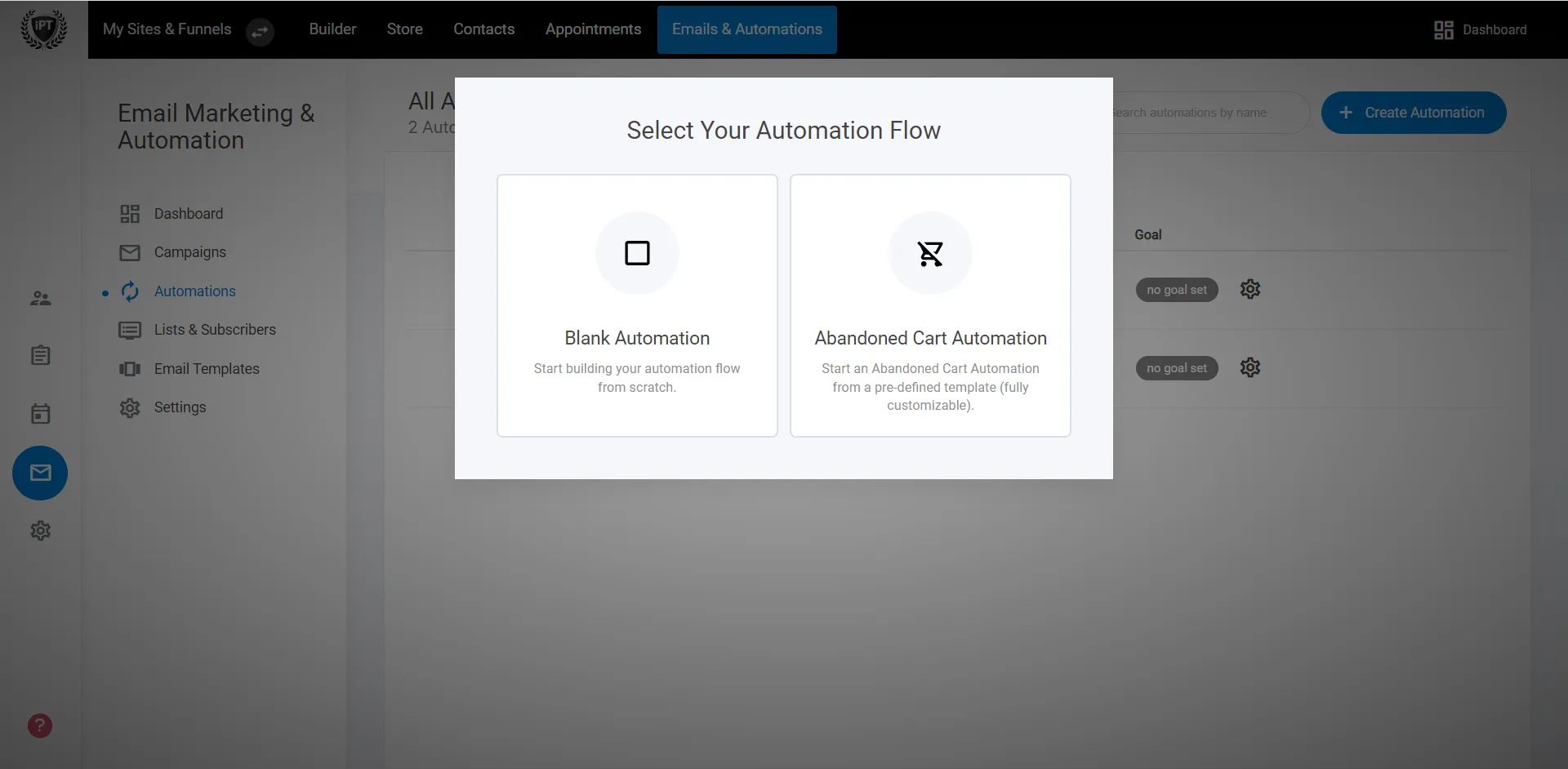Select the Blank Automation option
The image size is (1568, 769).
637,305
